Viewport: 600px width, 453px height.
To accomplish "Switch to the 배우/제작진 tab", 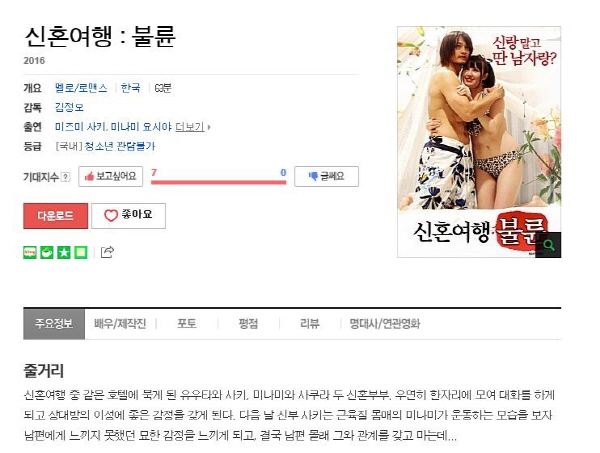I will (120, 324).
